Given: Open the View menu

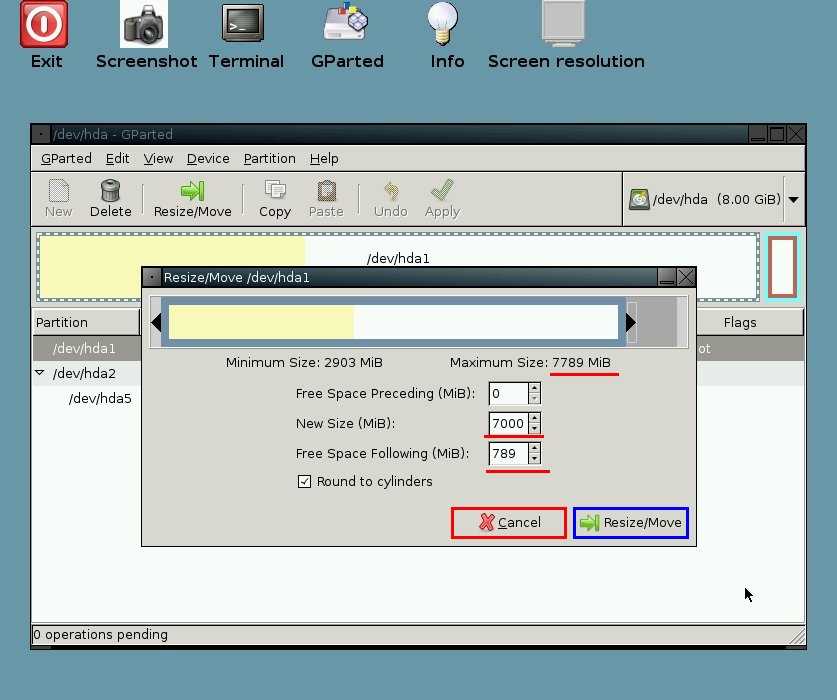Looking at the screenshot, I should click(x=158, y=159).
